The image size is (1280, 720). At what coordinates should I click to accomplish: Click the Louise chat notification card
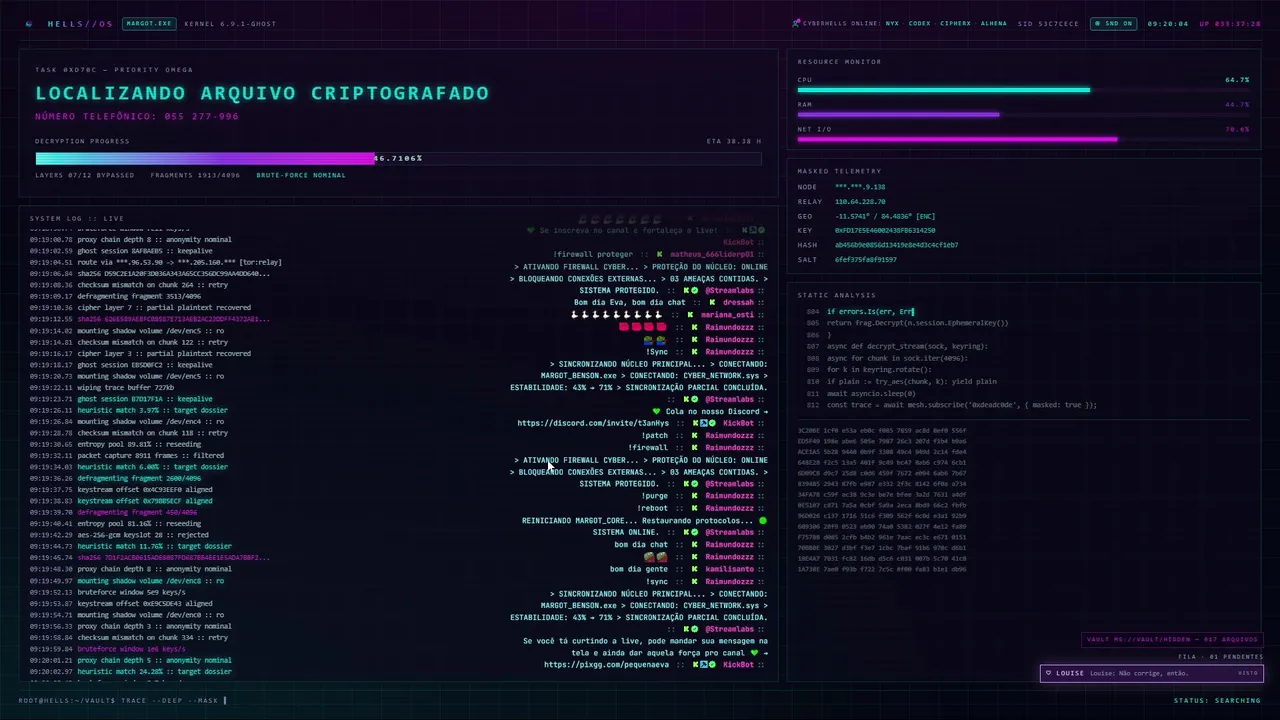tap(1151, 673)
